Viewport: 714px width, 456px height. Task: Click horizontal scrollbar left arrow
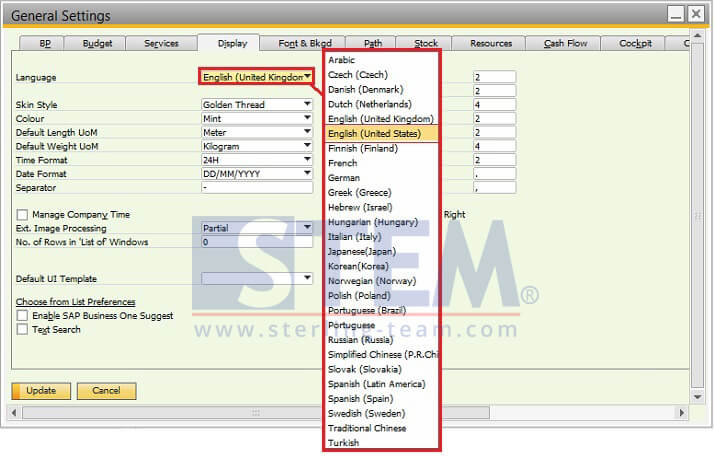[14, 413]
